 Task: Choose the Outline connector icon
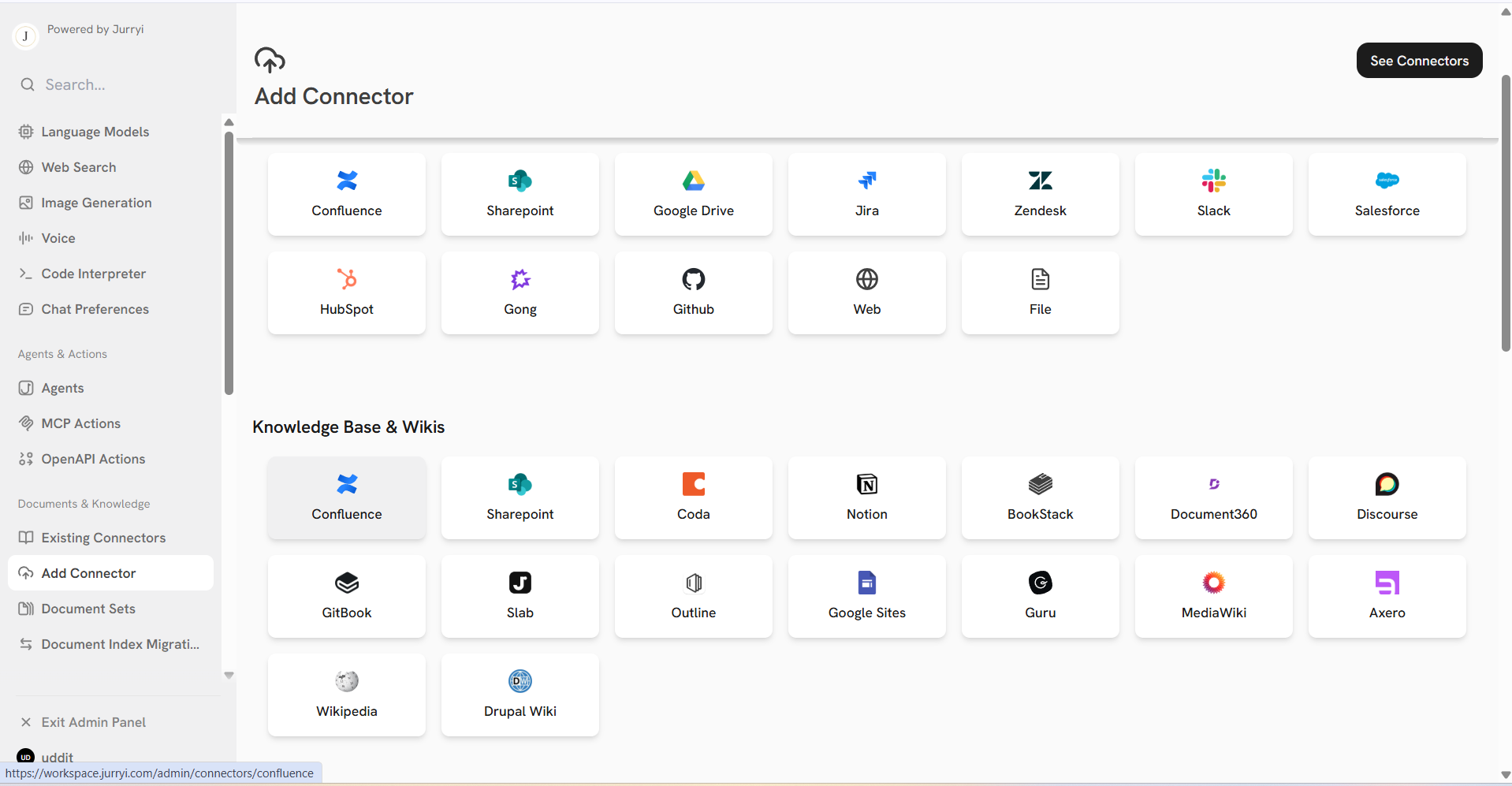click(694, 583)
